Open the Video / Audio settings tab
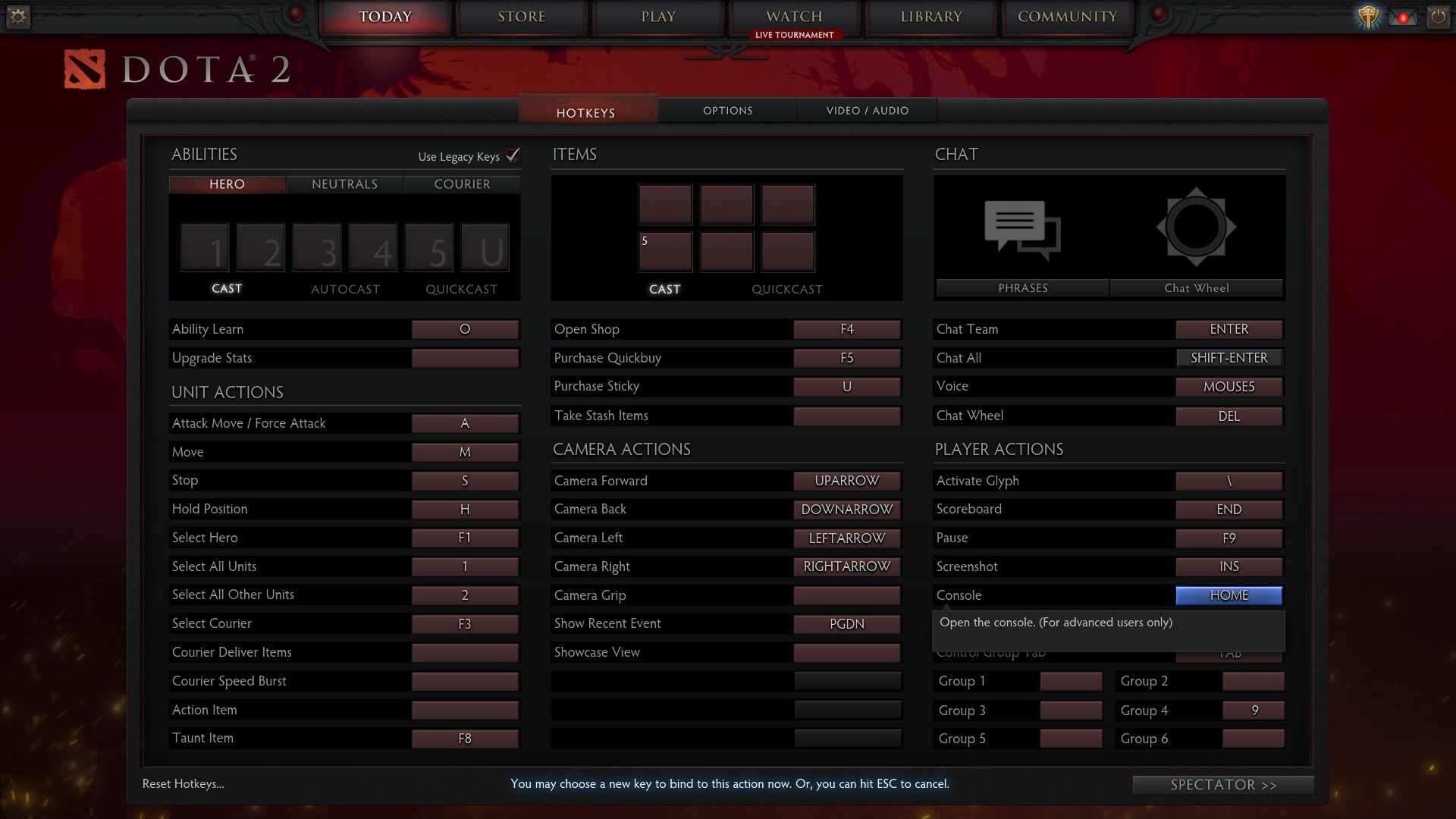Image resolution: width=1456 pixels, height=819 pixels. [x=867, y=111]
